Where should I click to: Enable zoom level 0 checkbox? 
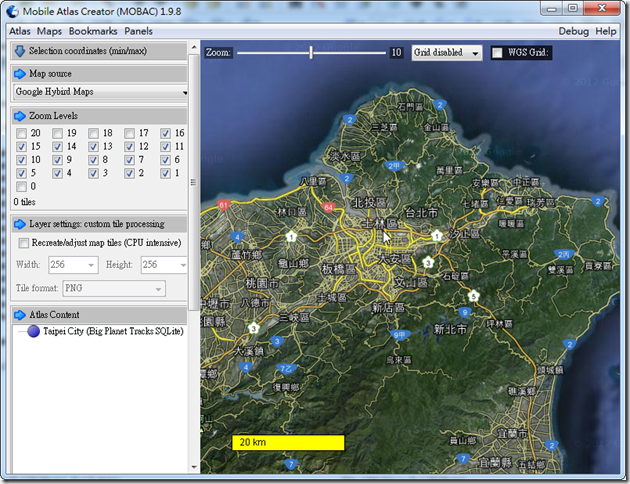(22, 186)
